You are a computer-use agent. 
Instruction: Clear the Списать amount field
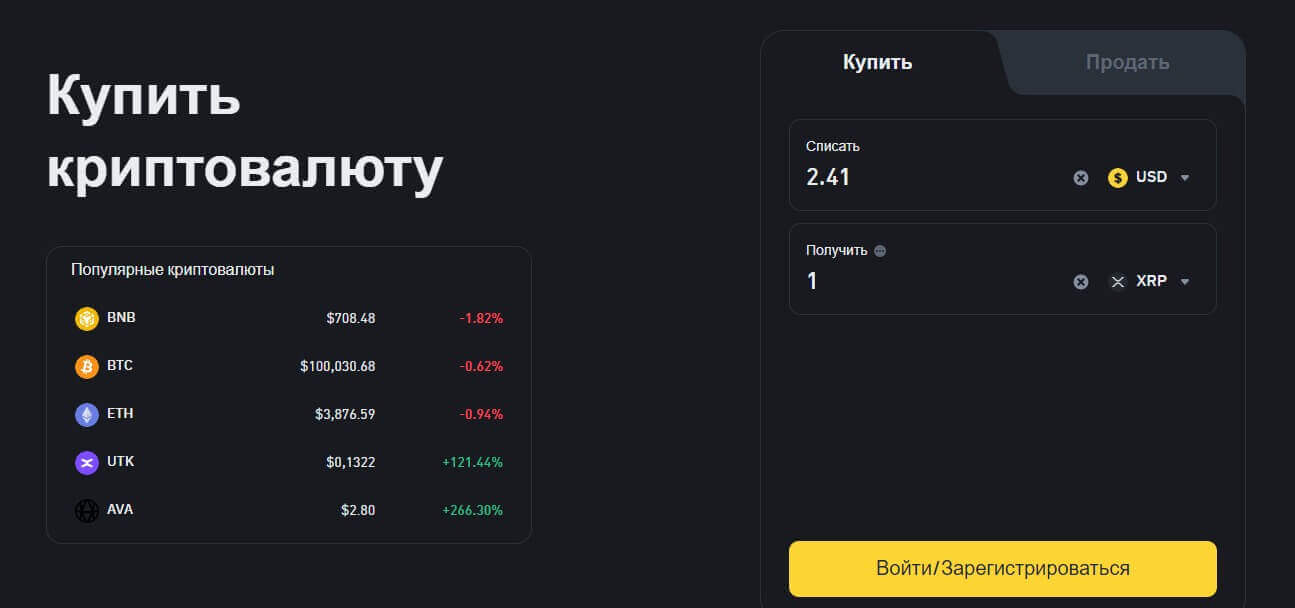pos(1081,178)
